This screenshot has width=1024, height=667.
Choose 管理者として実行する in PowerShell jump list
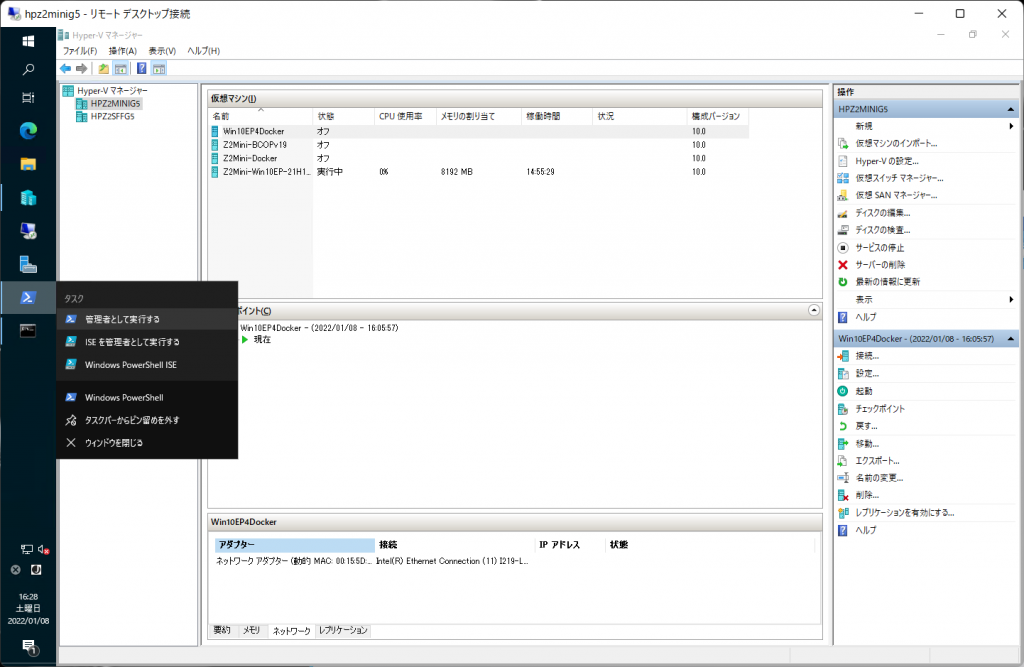(147, 319)
